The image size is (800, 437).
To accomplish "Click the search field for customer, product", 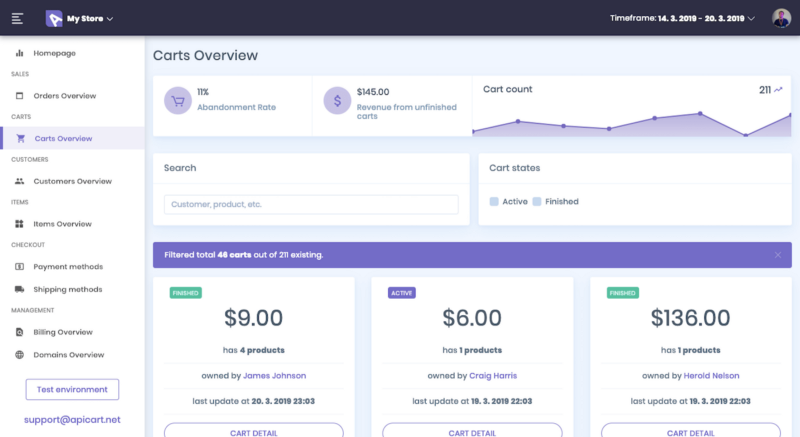I will 311,204.
